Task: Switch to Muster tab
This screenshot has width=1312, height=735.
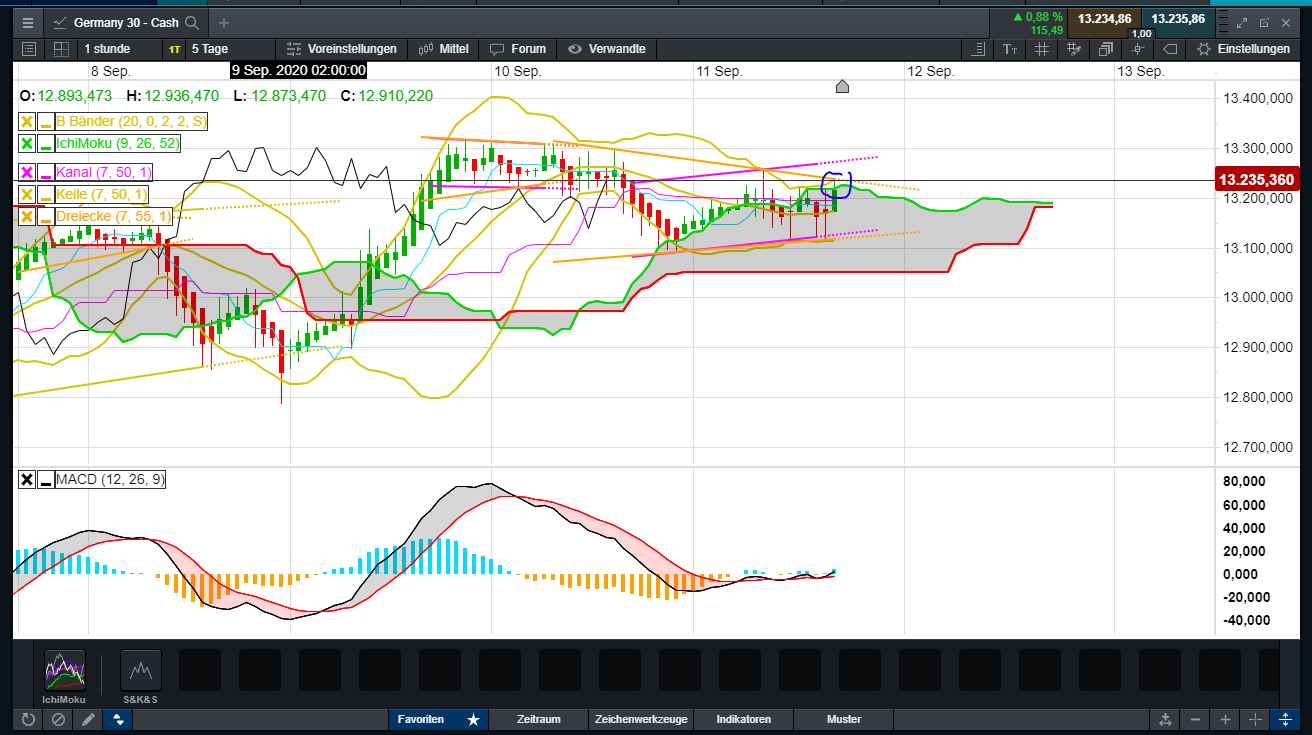Action: coord(844,719)
